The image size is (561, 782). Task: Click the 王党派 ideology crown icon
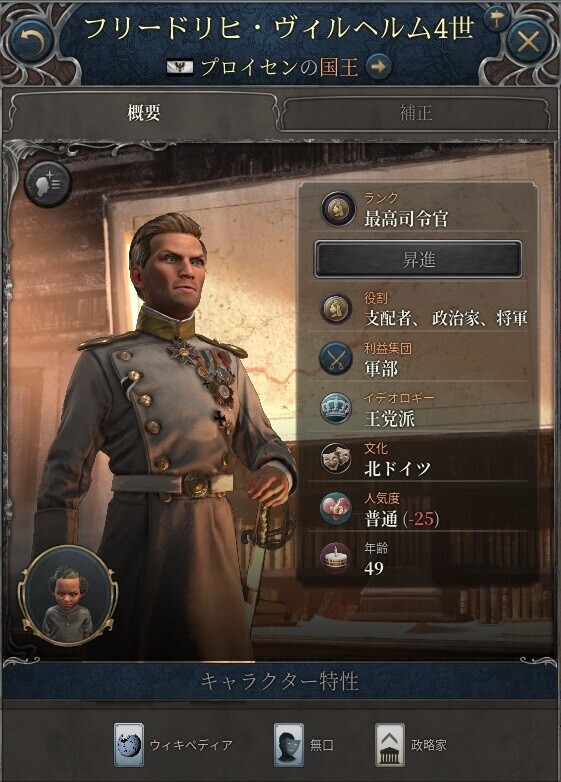(x=336, y=408)
